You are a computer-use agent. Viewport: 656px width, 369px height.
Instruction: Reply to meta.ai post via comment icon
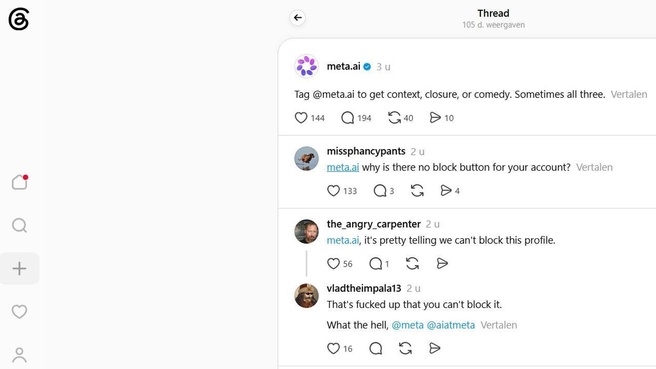(347, 118)
